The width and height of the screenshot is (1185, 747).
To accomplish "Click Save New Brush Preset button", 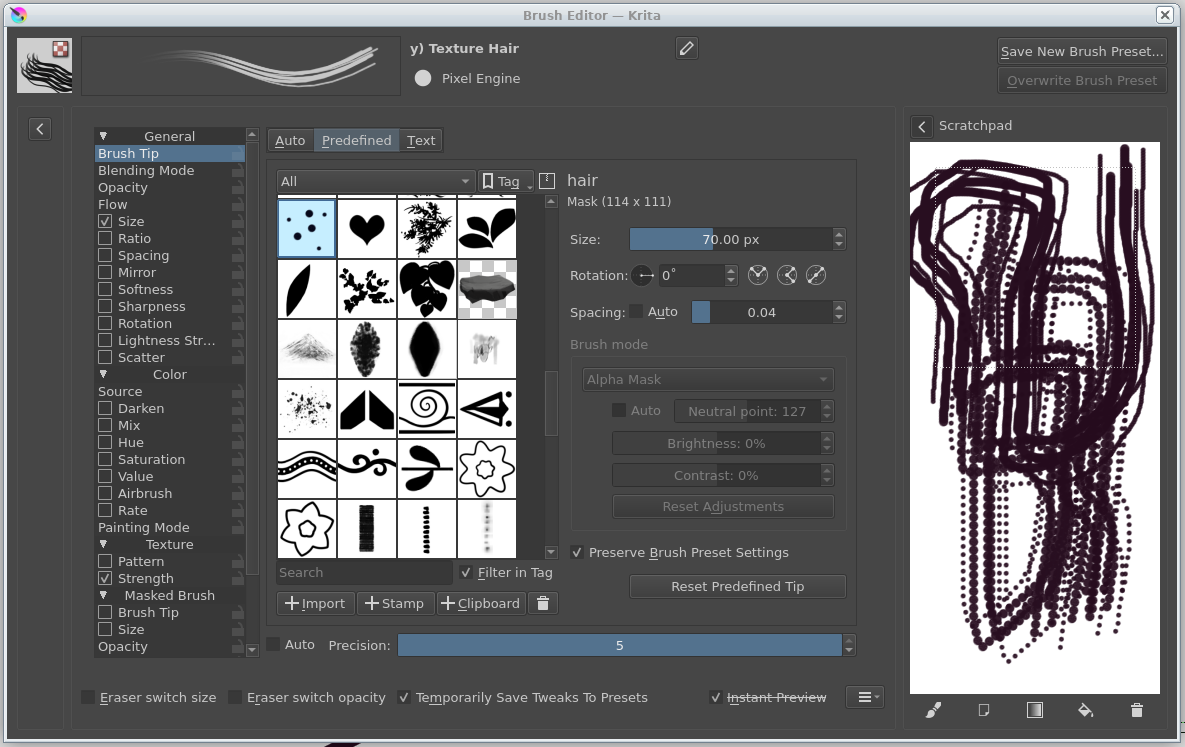I will 1082,51.
